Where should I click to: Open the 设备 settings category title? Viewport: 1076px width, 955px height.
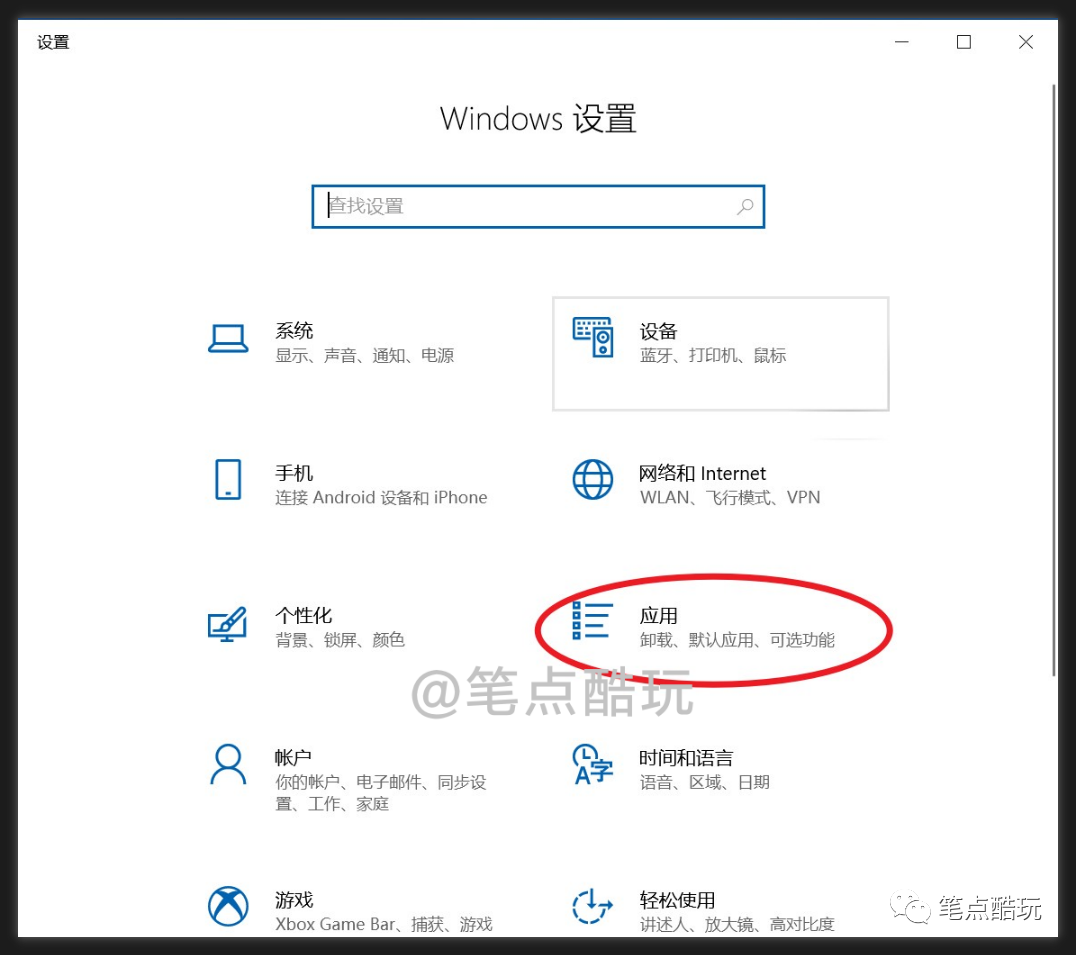click(658, 331)
